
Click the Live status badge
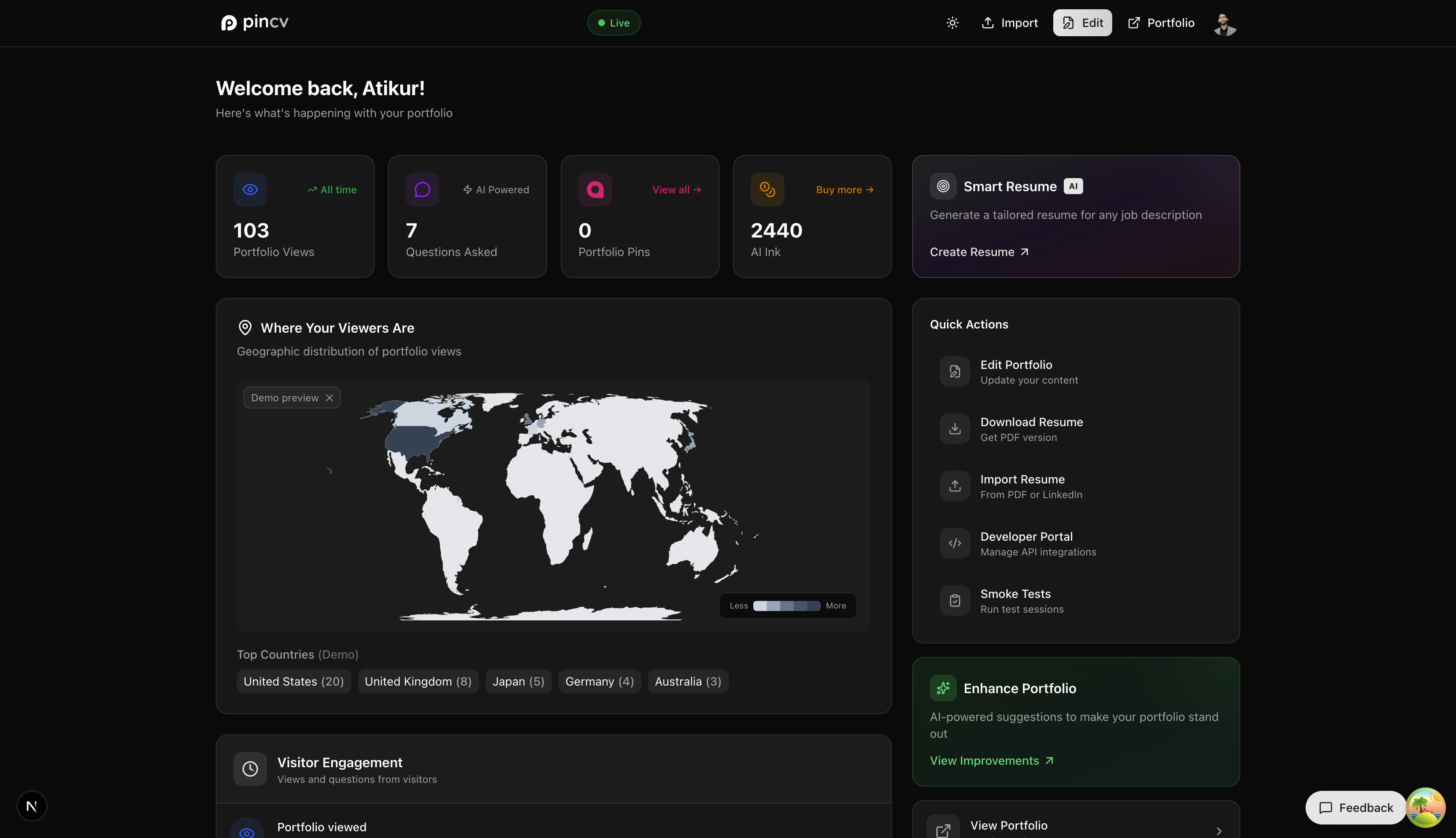pyautogui.click(x=614, y=23)
